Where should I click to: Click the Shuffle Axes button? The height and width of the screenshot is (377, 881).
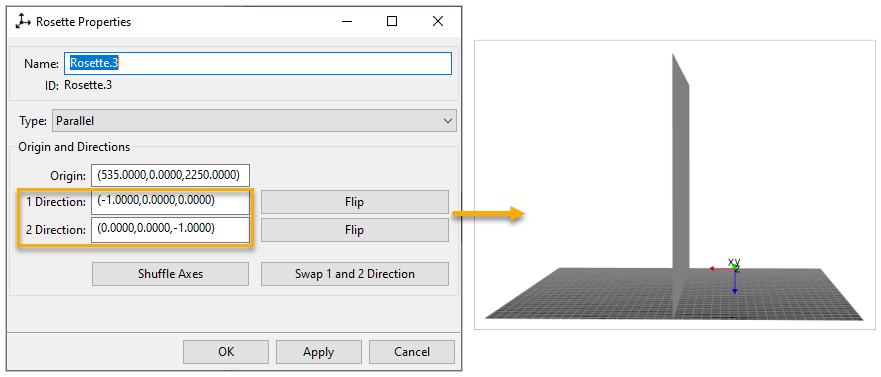point(170,274)
